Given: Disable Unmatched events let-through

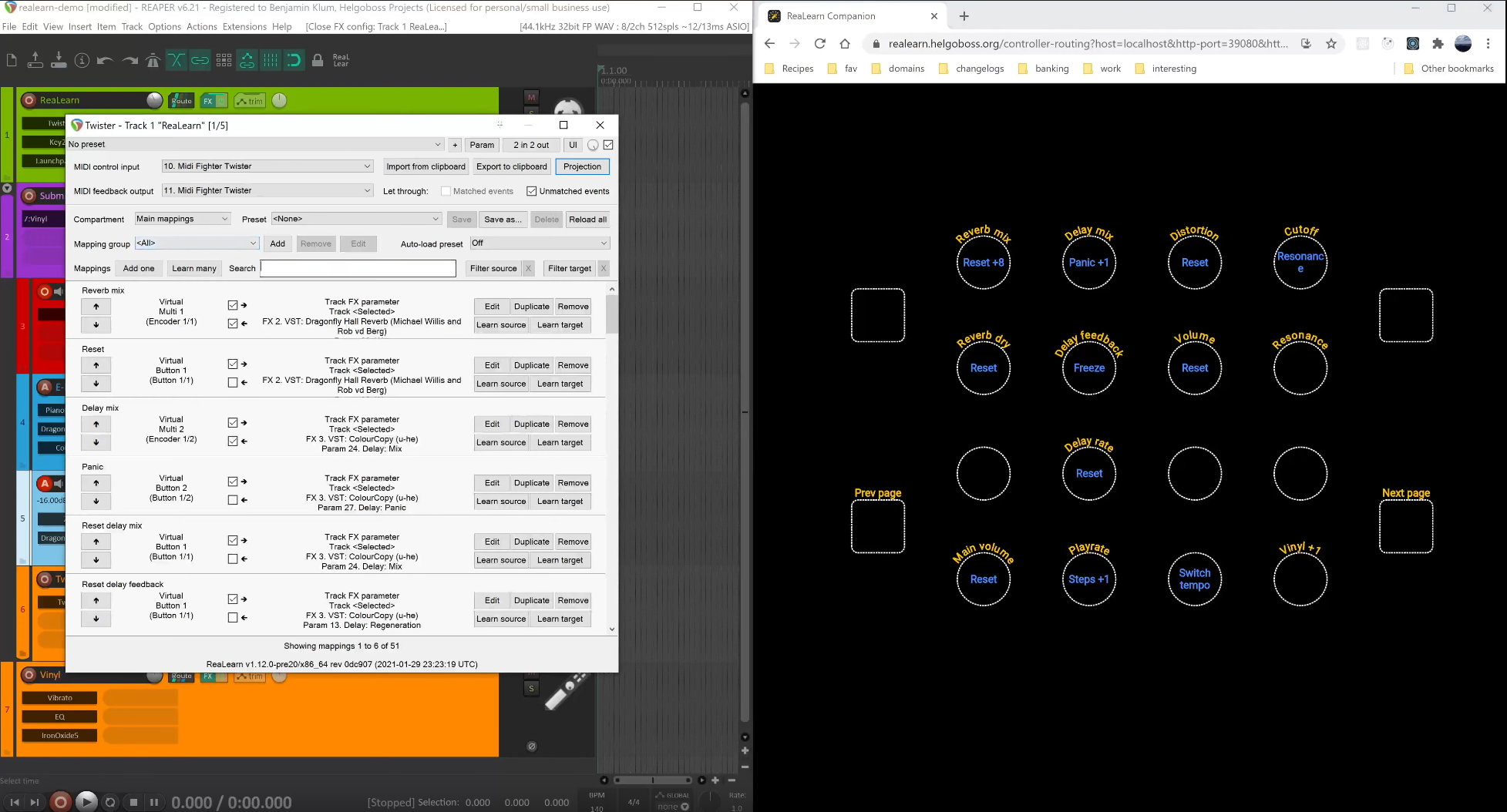Looking at the screenshot, I should tap(533, 191).
